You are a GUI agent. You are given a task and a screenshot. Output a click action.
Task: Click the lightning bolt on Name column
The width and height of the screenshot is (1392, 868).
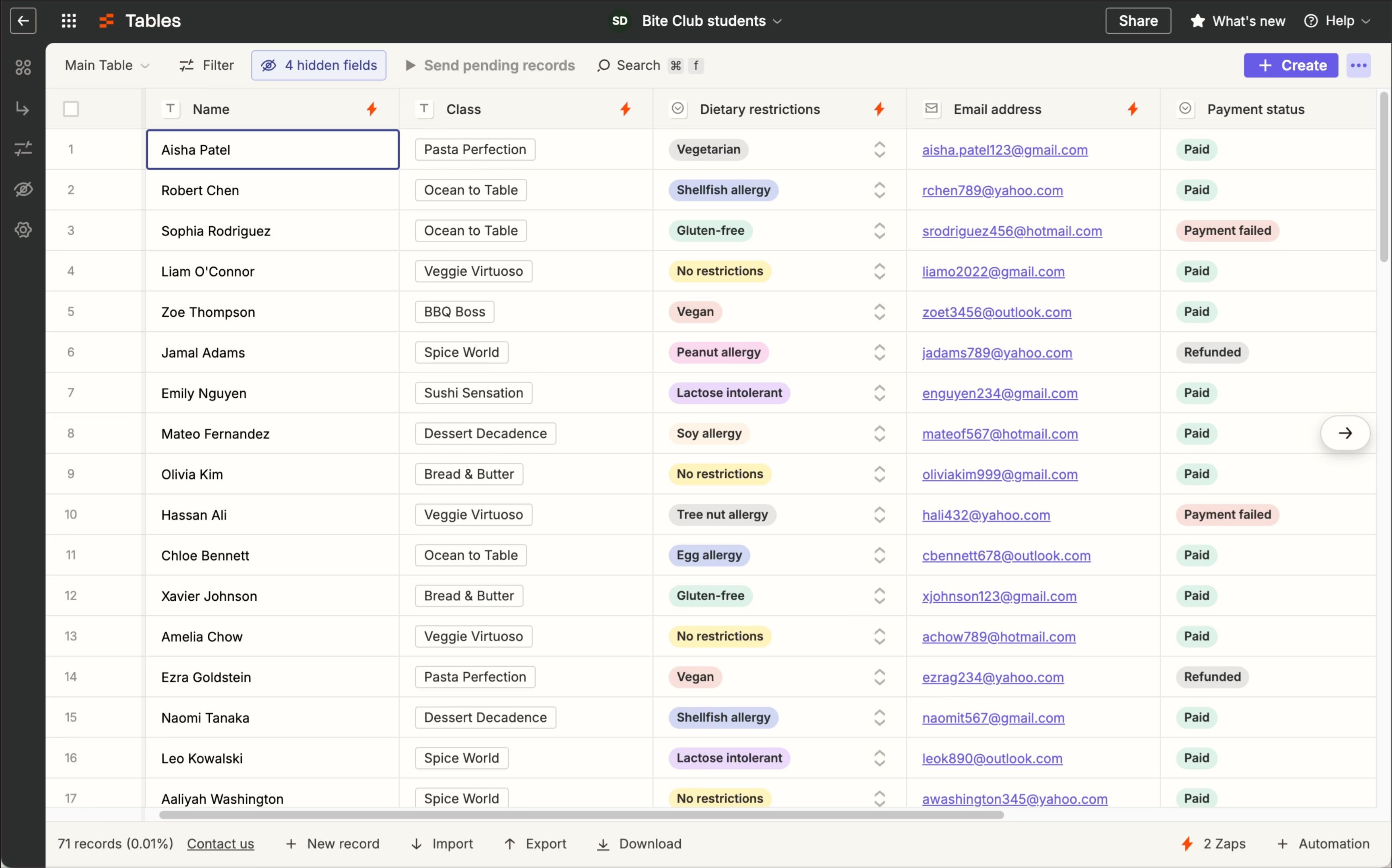click(x=372, y=108)
